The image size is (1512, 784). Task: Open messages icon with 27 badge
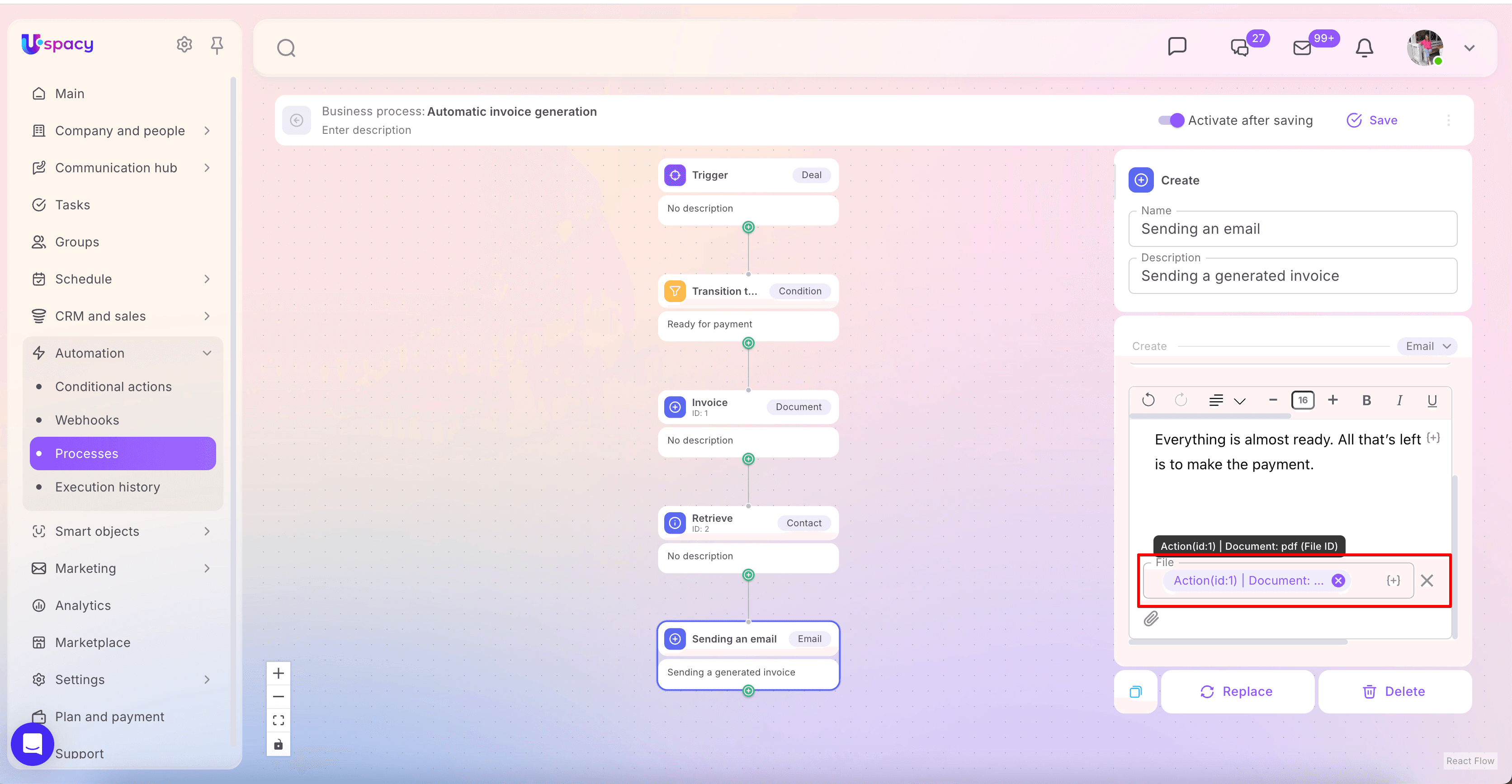pos(1240,47)
